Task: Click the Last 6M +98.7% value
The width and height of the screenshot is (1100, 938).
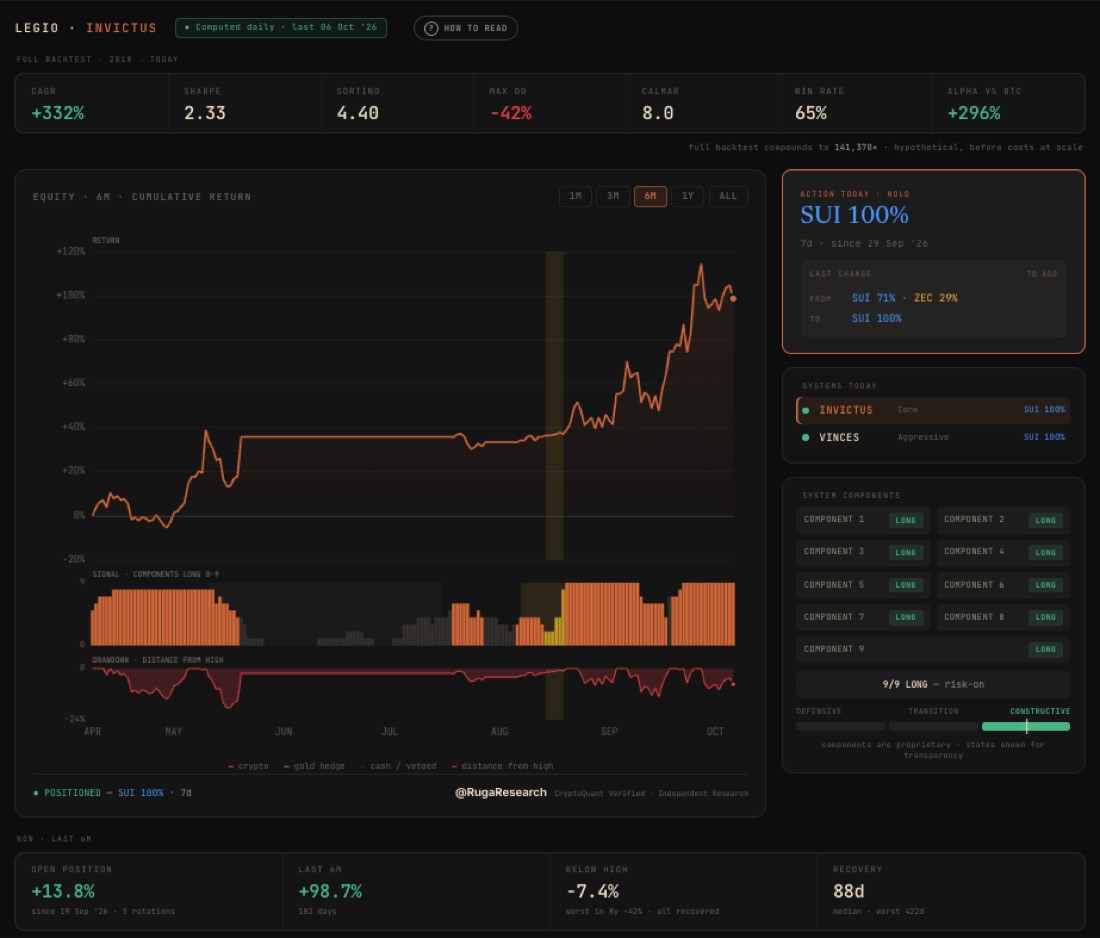Action: pyautogui.click(x=330, y=891)
